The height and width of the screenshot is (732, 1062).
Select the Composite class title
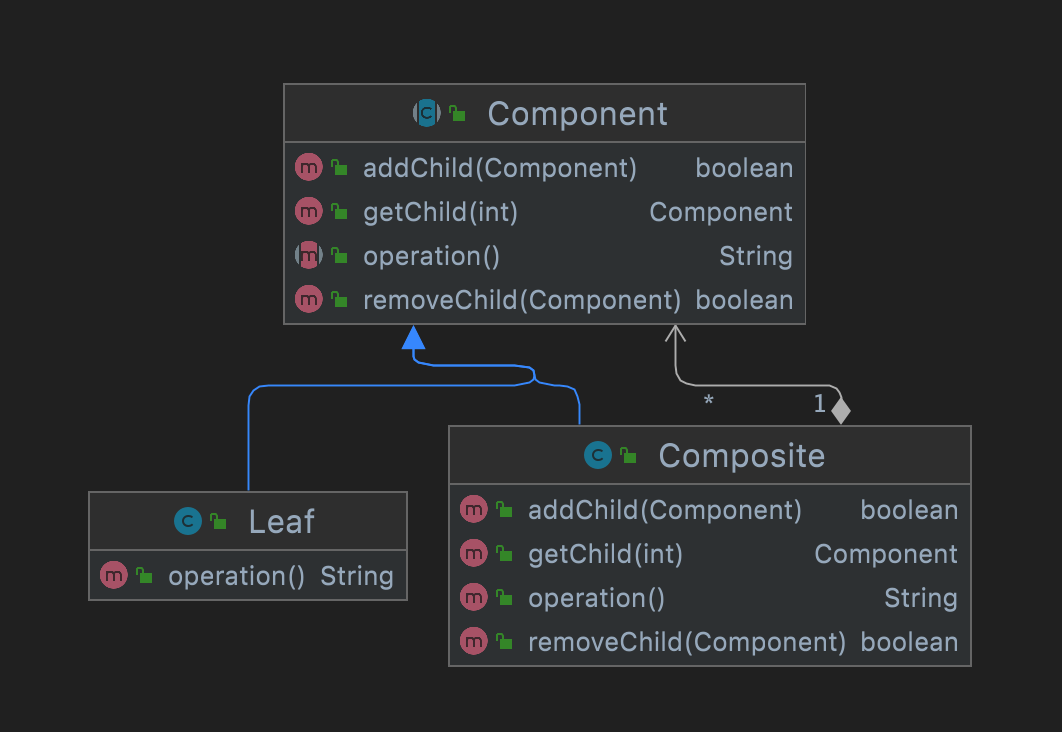click(741, 456)
